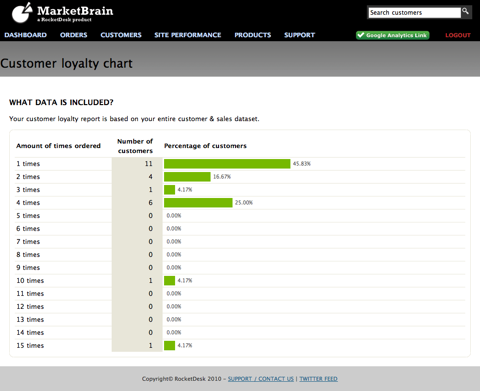This screenshot has height=391, width=480.
Task: Click the Copyright RocketDesk 2010 text
Action: click(x=182, y=379)
